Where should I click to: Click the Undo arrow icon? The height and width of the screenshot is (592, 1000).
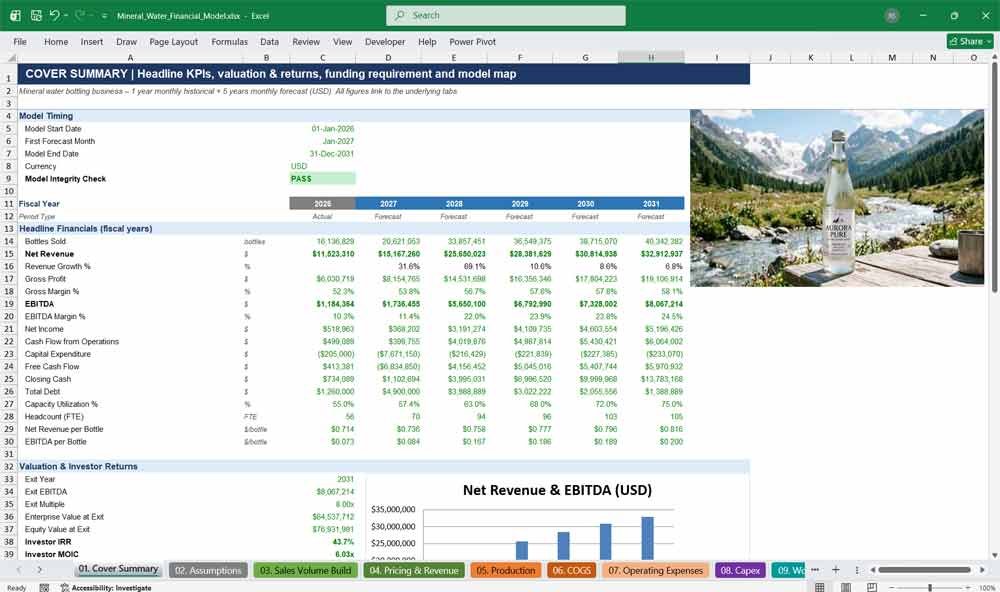click(54, 15)
